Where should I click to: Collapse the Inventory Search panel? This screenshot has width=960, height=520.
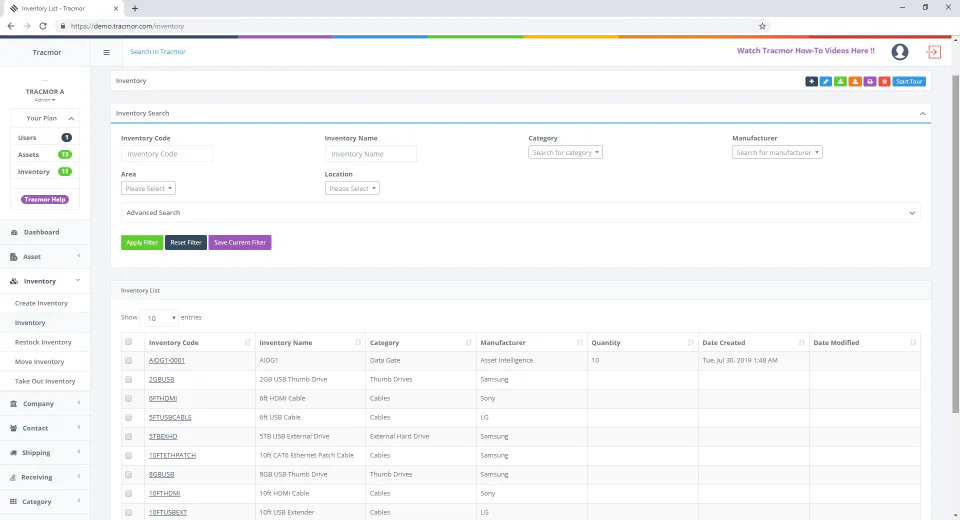click(923, 113)
